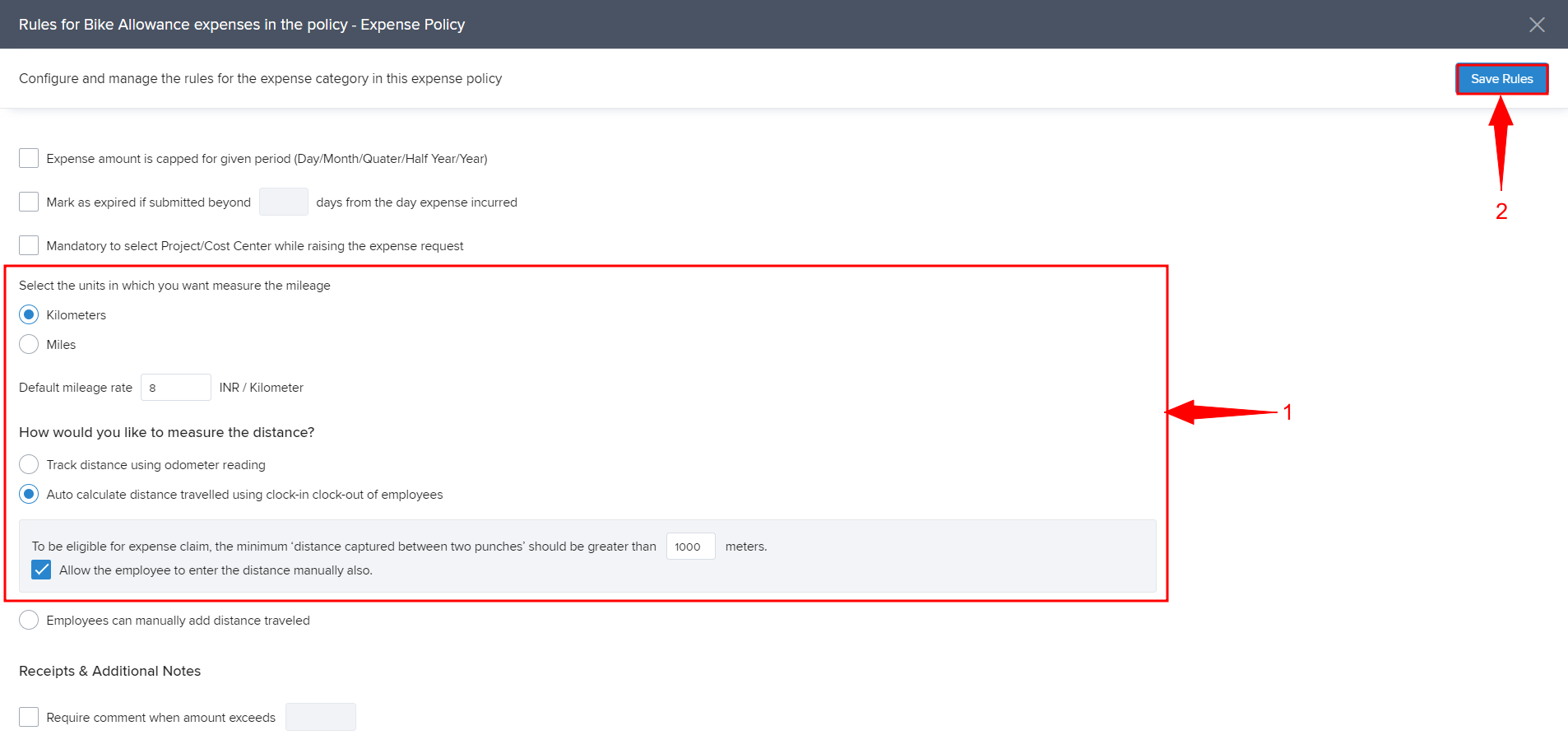Screen dimensions: 1568x749
Task: Select Miles as mileage unit
Action: [29, 344]
